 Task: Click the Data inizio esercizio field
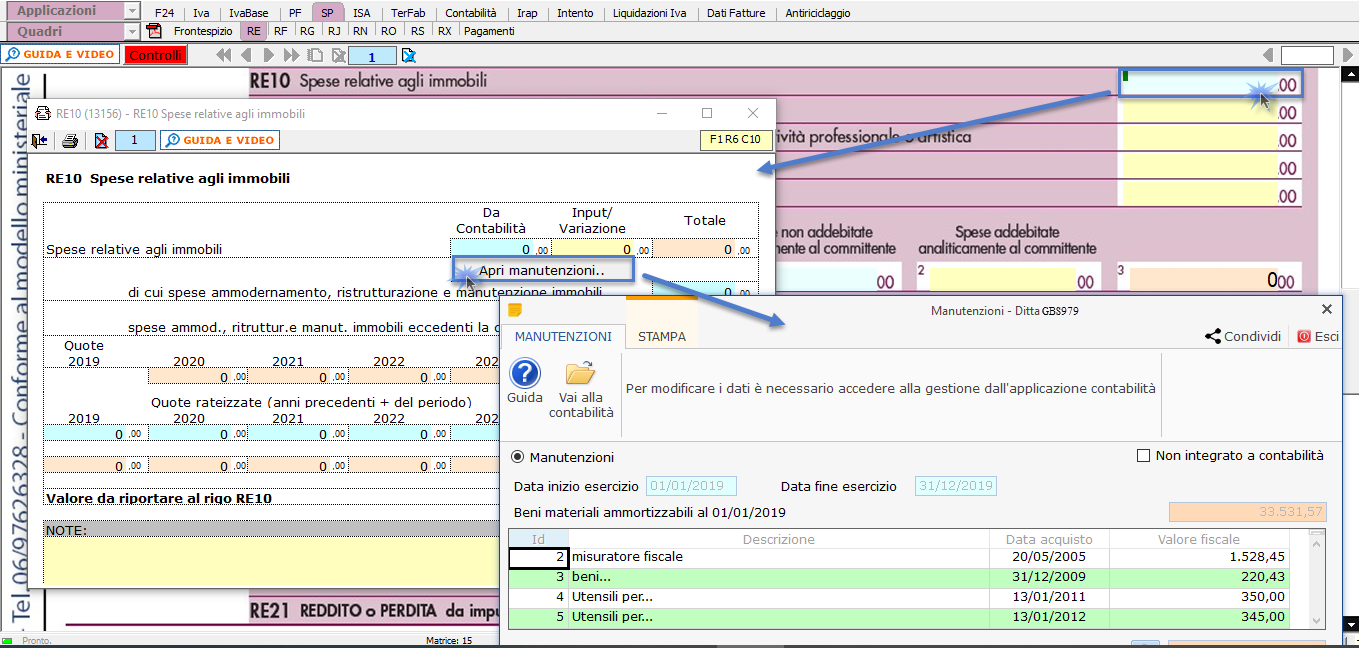[691, 486]
